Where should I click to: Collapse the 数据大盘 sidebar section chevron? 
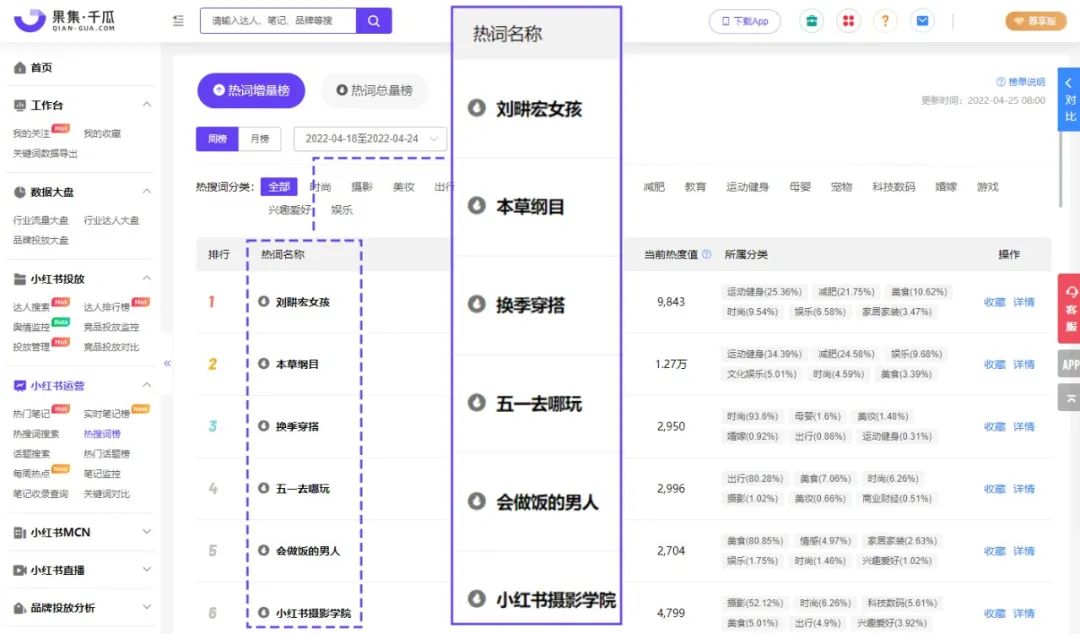(147, 192)
